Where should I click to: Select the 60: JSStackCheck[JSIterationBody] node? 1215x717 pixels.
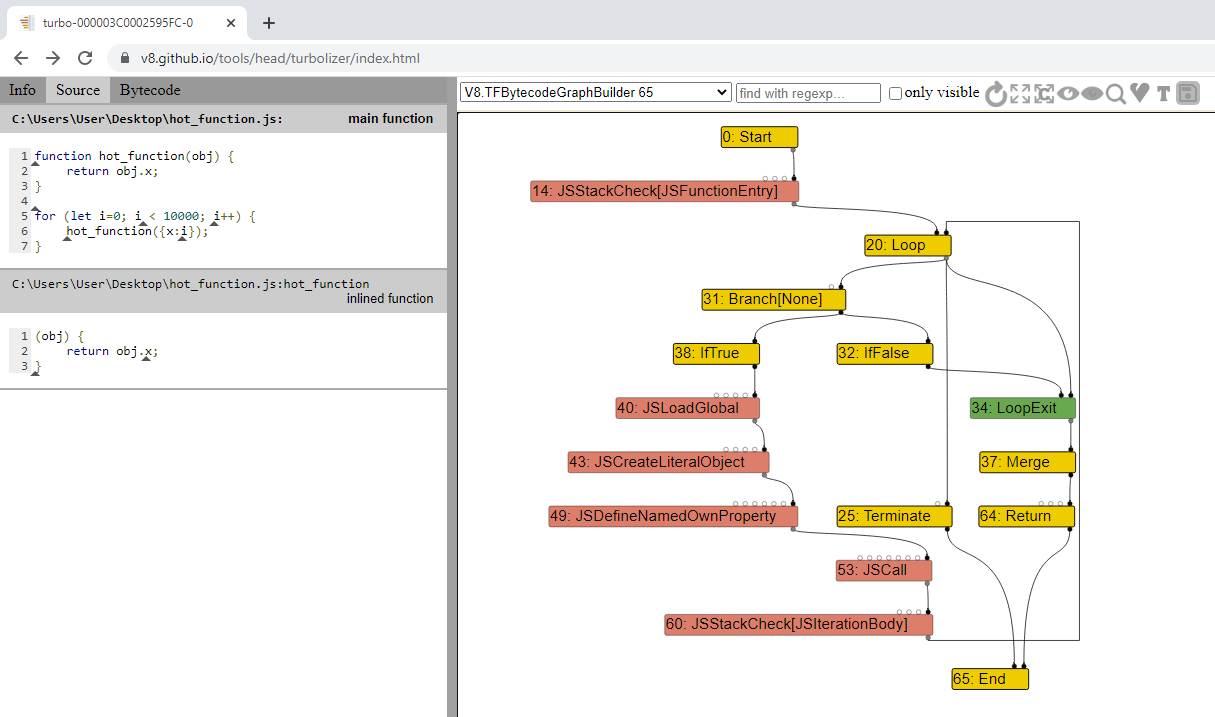799,624
